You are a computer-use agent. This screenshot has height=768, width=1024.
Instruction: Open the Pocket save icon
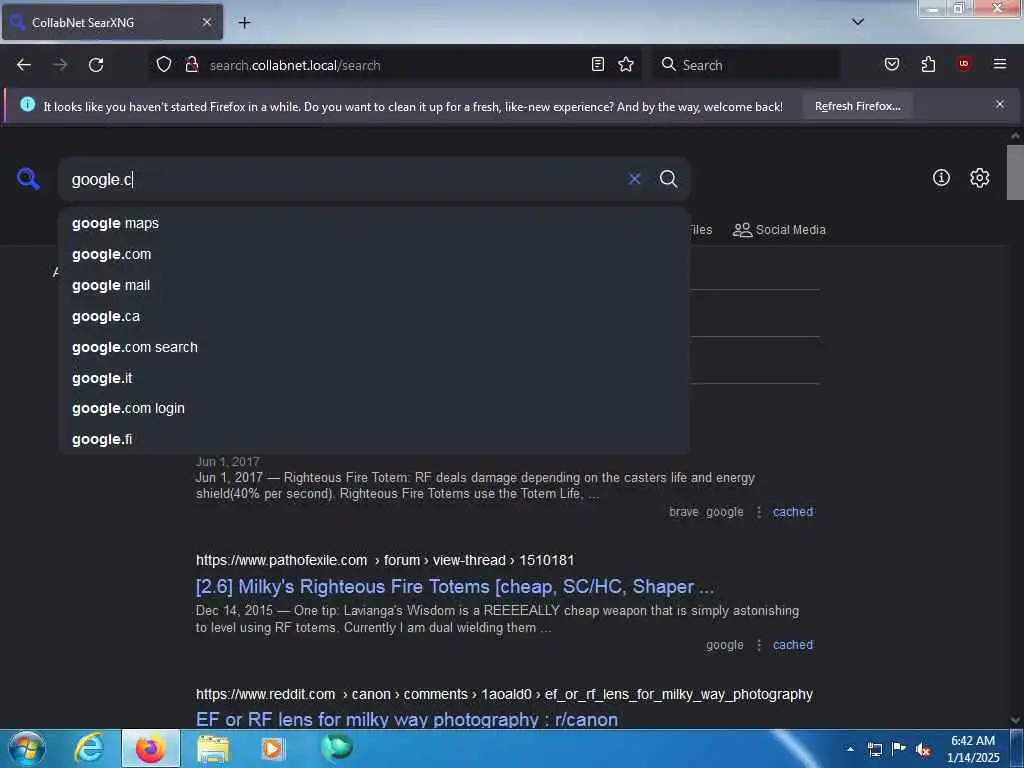(x=891, y=64)
